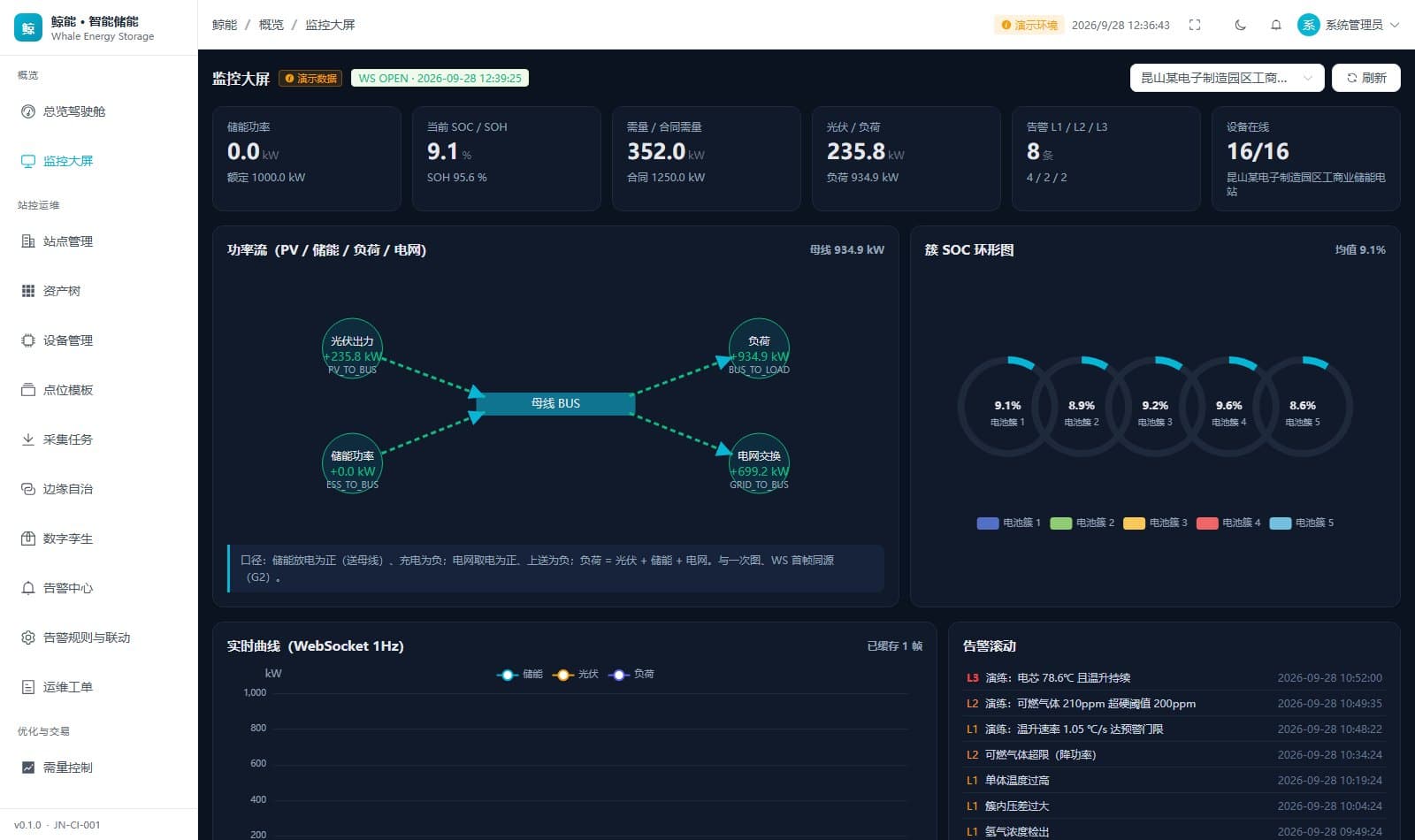Open 站点管理 menu item
1415x840 pixels.
click(x=98, y=241)
